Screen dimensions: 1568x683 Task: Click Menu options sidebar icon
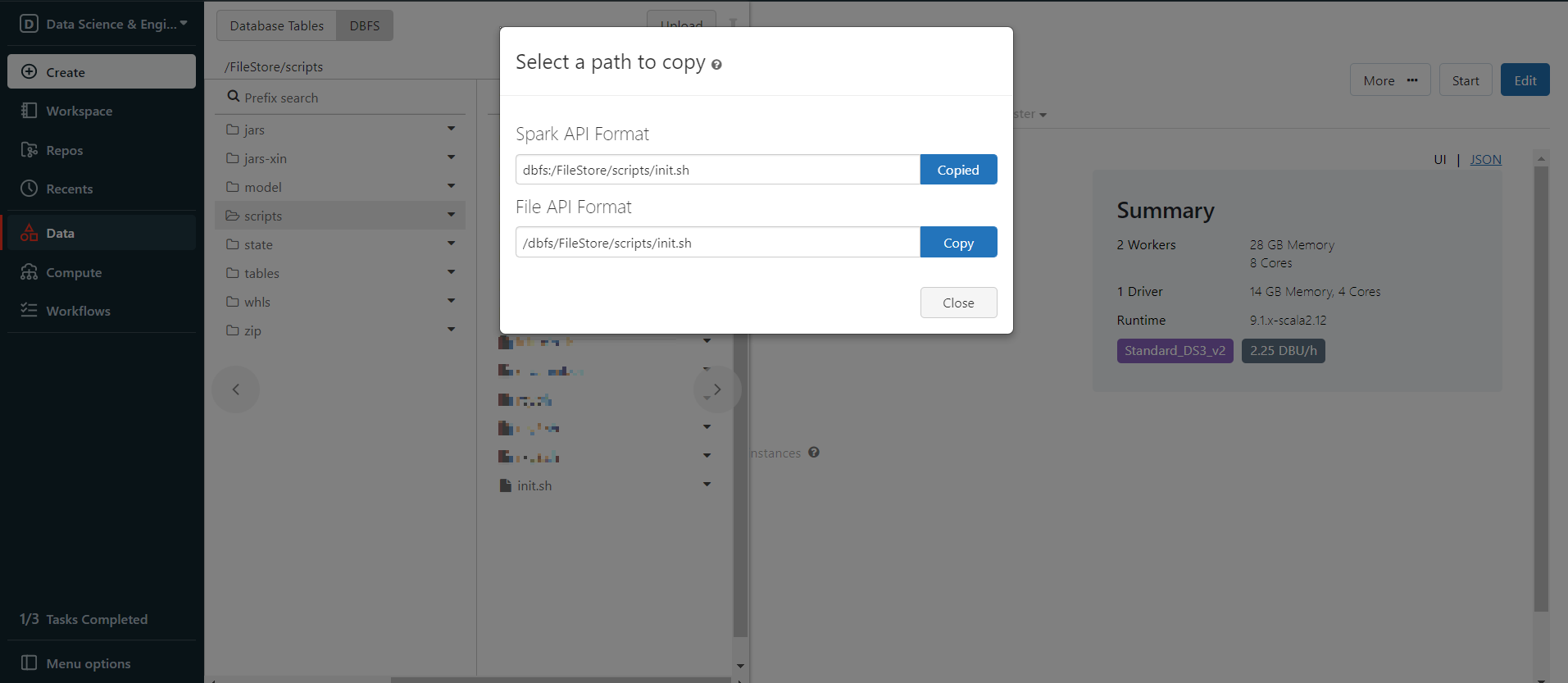29,663
